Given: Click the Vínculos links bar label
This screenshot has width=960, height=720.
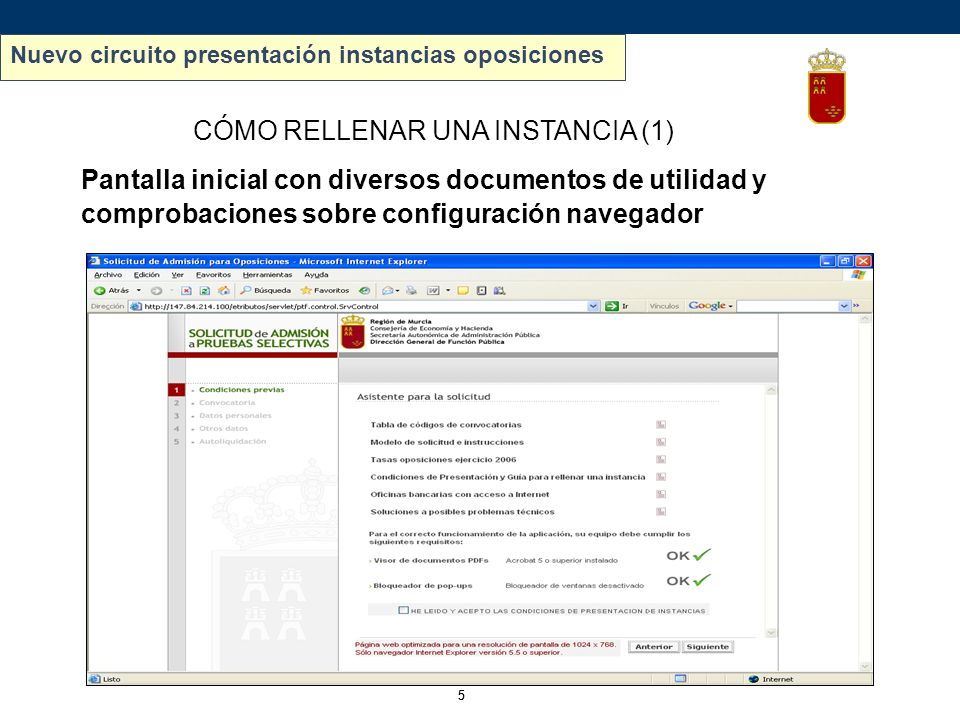Looking at the screenshot, I should (x=664, y=306).
